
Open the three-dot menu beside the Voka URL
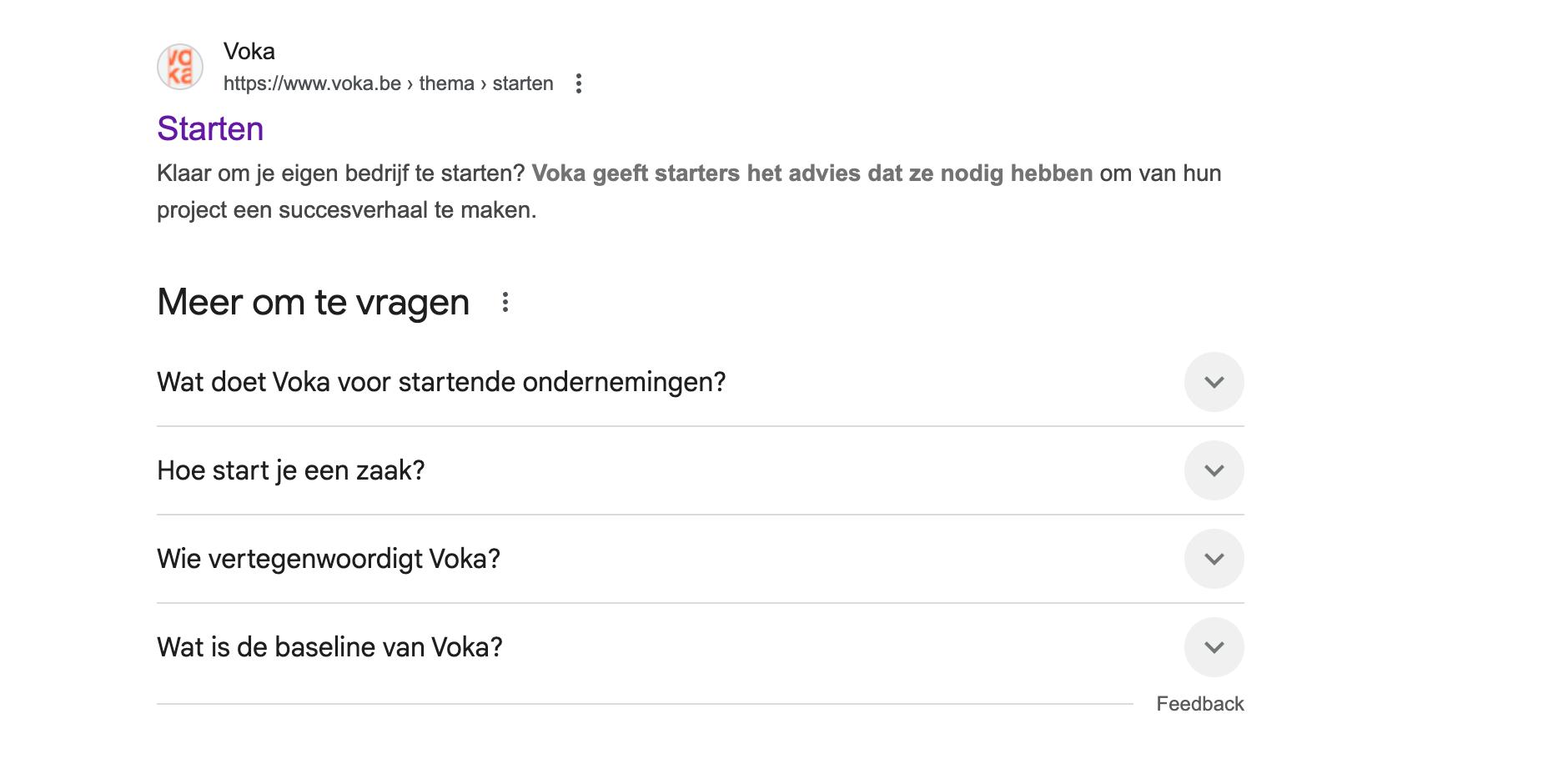click(579, 83)
